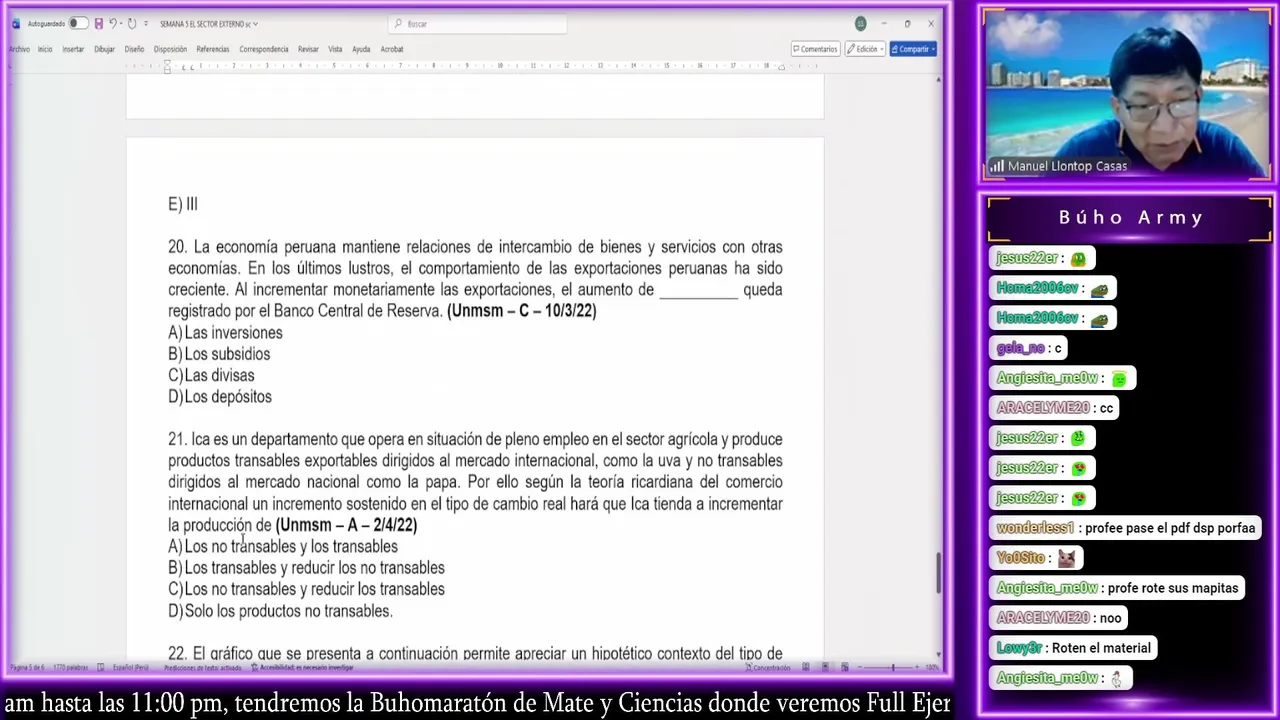Viewport: 1280px width, 720px height.
Task: Open the Customize Quick Access Toolbar dropdown
Action: [x=145, y=23]
